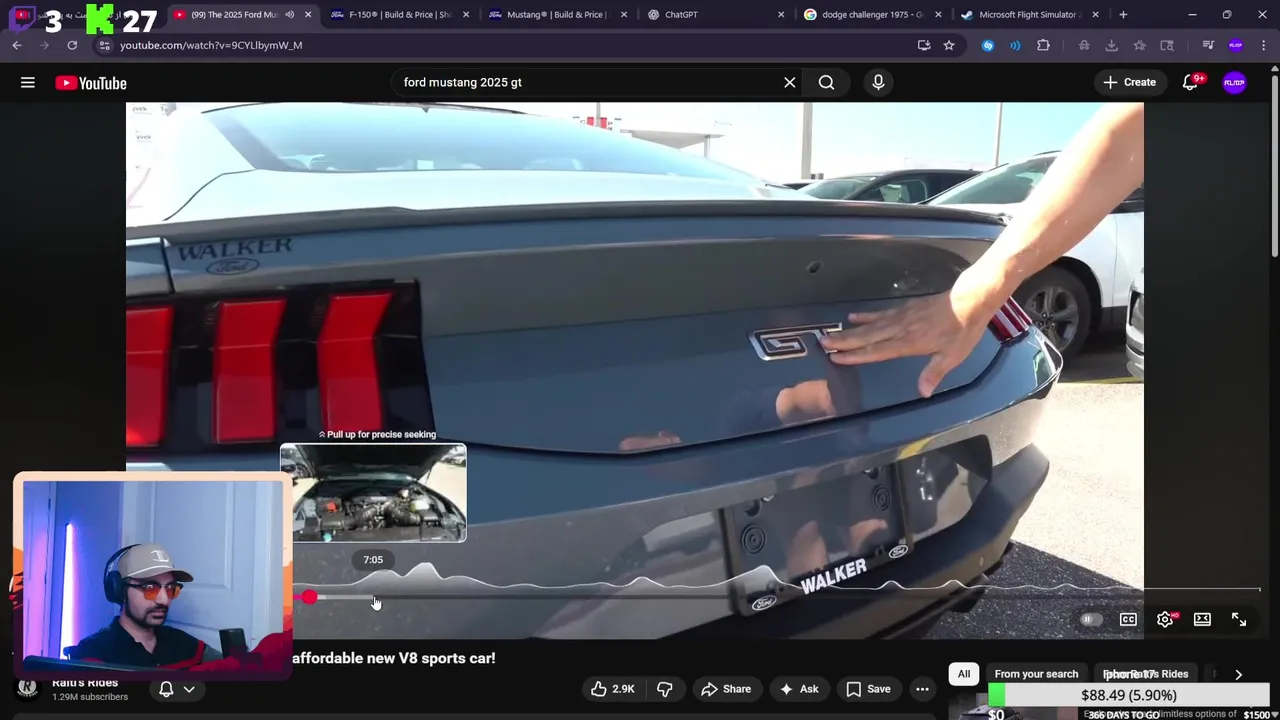This screenshot has width=1280, height=720.
Task: Open the YouTube guide hamburger menu
Action: click(28, 83)
